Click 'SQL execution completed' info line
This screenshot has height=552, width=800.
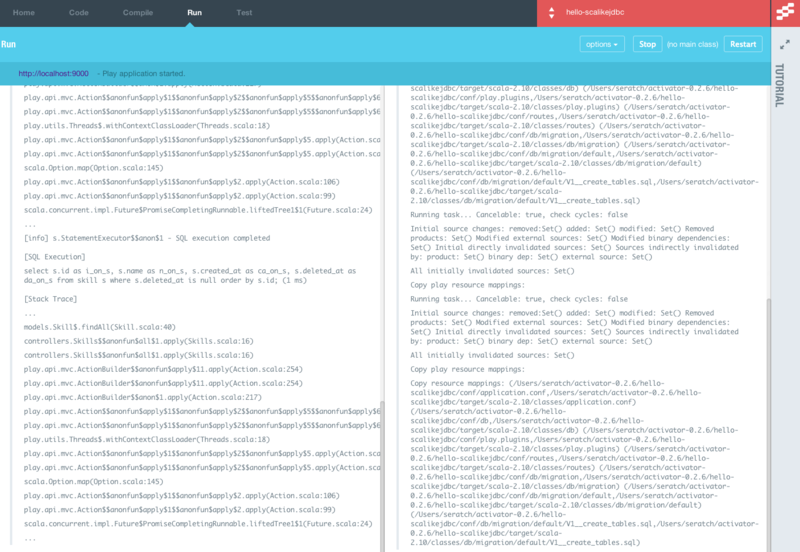point(147,238)
